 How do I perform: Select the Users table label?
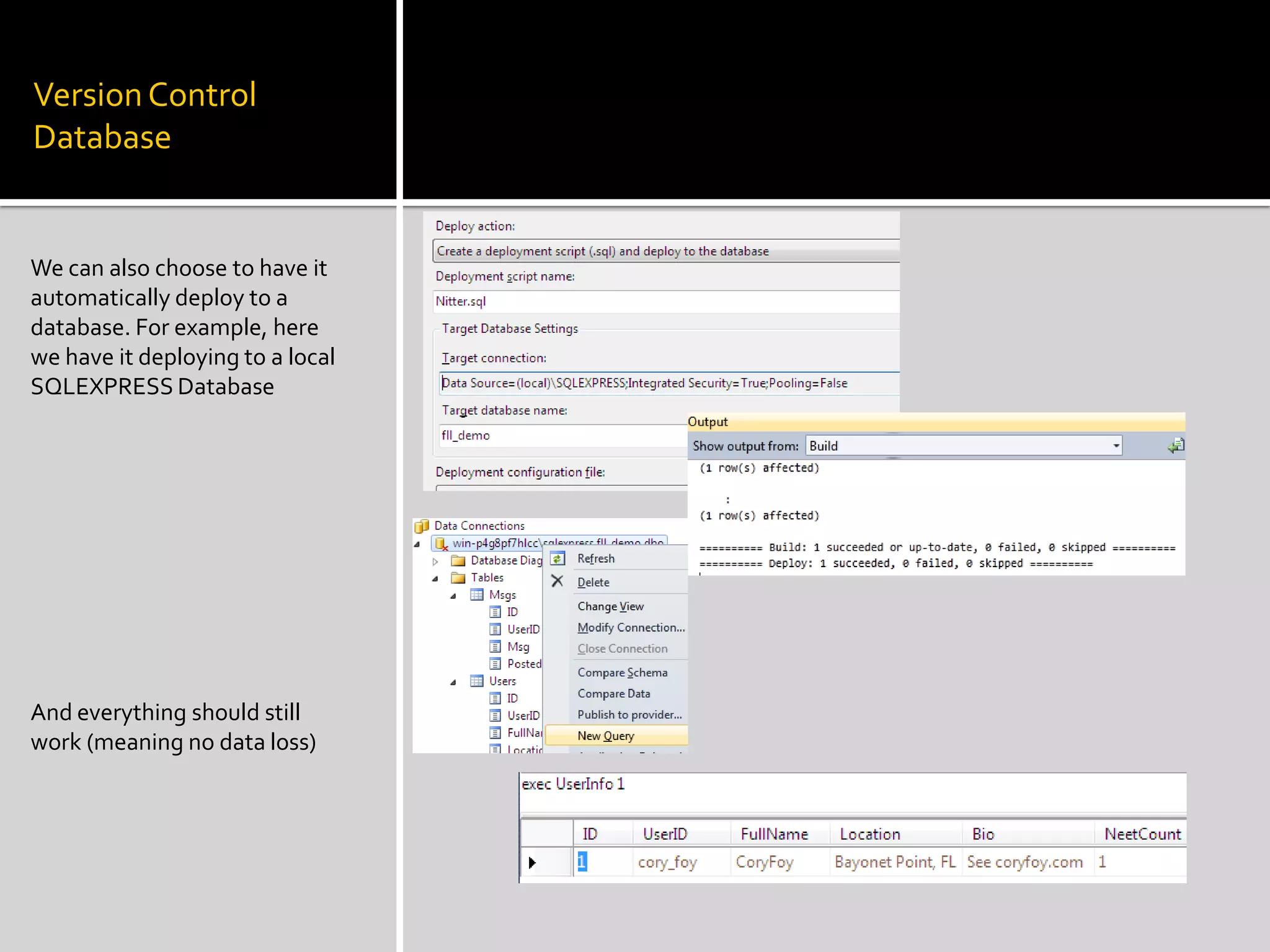pos(502,681)
